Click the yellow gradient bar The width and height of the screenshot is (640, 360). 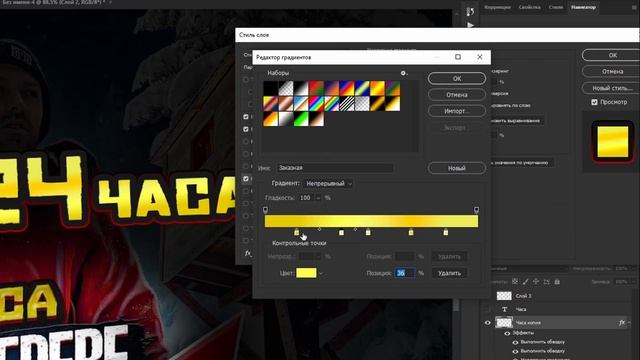pyautogui.click(x=371, y=221)
